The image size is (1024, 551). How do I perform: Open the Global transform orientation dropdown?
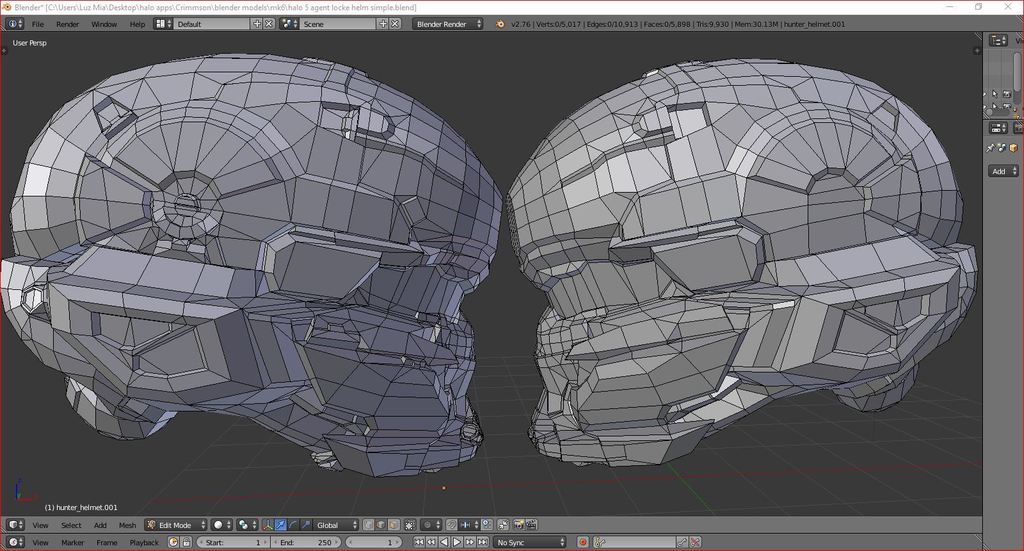point(336,525)
